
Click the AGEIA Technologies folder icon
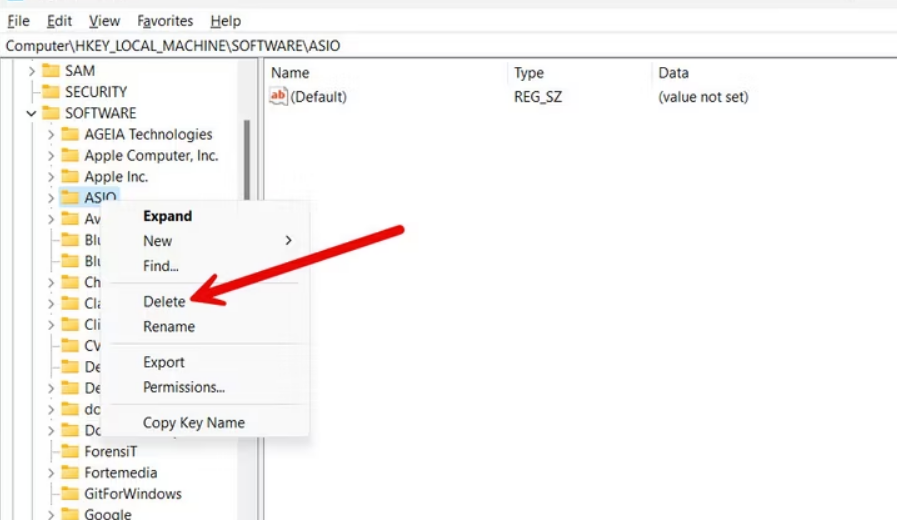pos(69,134)
